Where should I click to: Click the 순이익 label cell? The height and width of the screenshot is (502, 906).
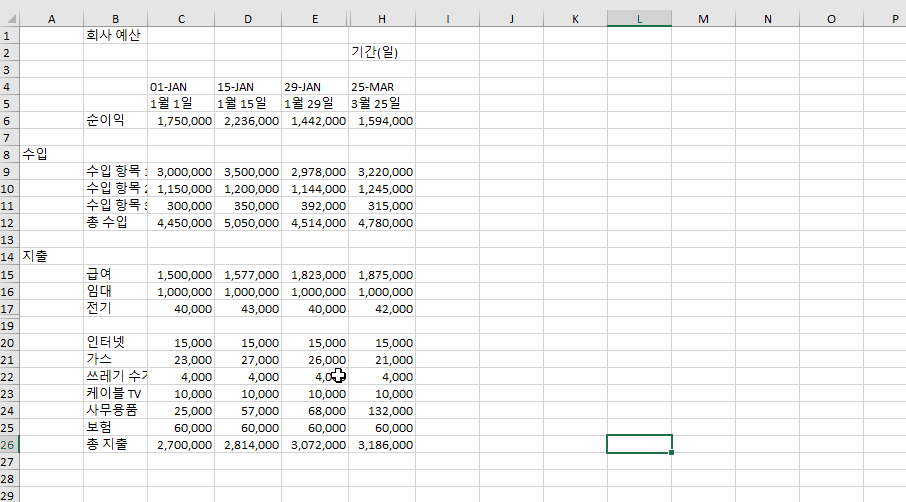116,121
